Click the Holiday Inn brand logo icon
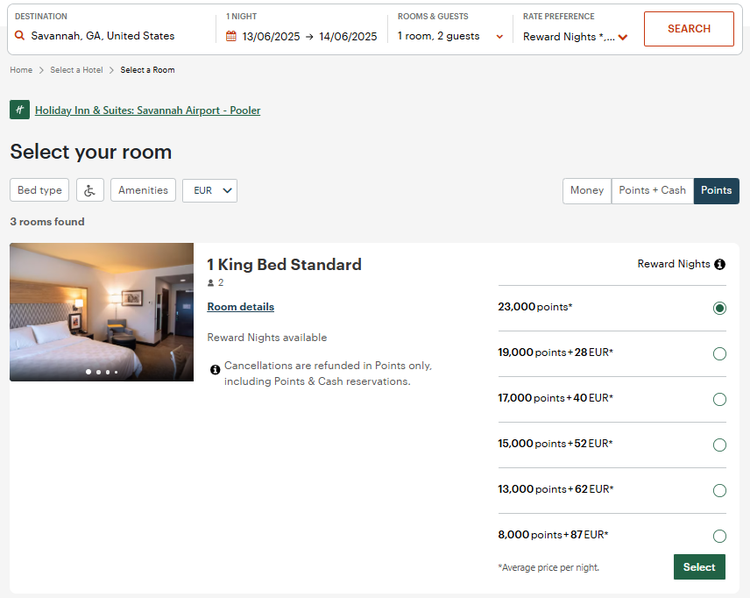Image resolution: width=750 pixels, height=598 pixels. tap(20, 110)
